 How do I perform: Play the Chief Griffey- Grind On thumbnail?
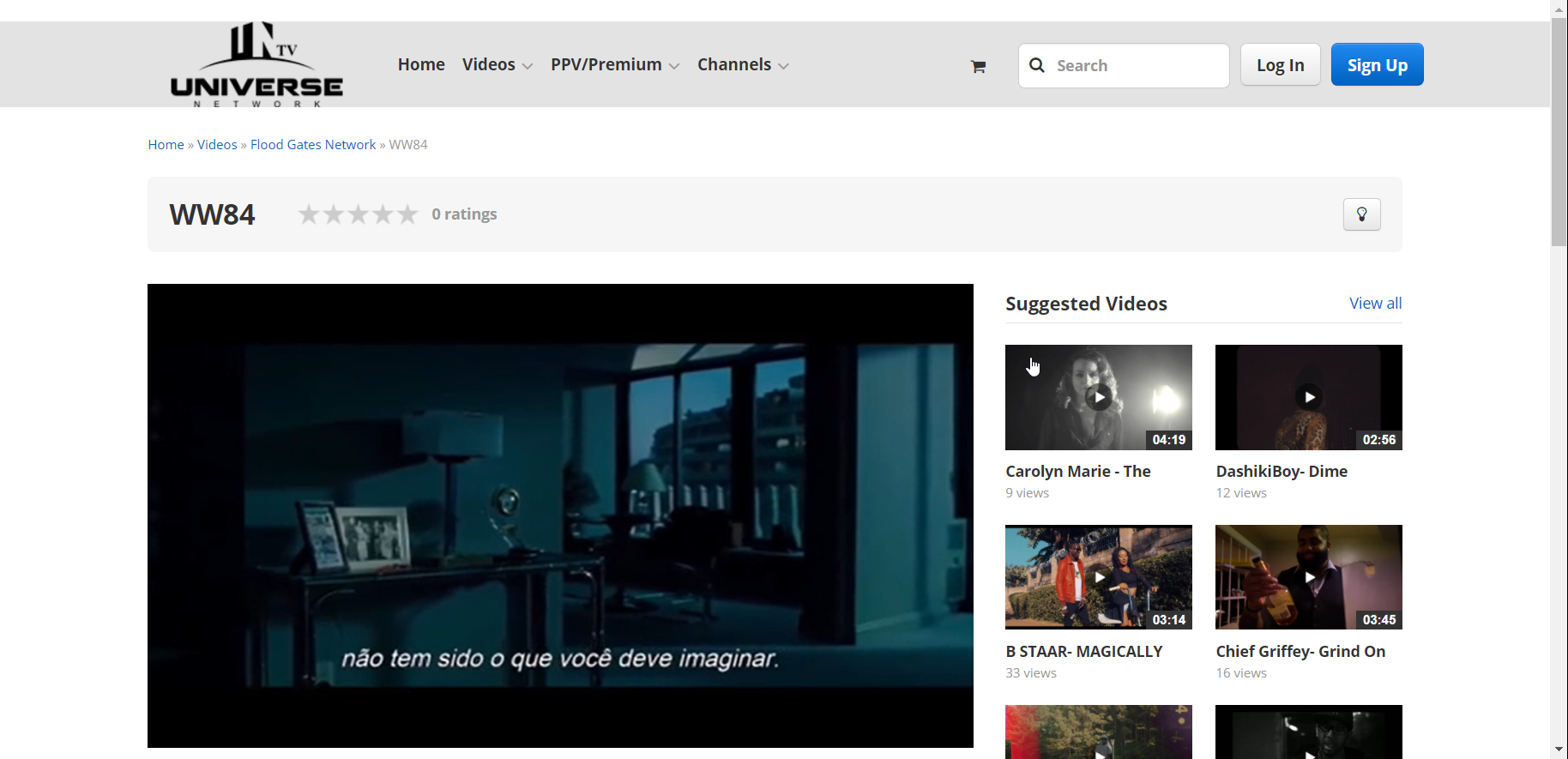pos(1309,577)
